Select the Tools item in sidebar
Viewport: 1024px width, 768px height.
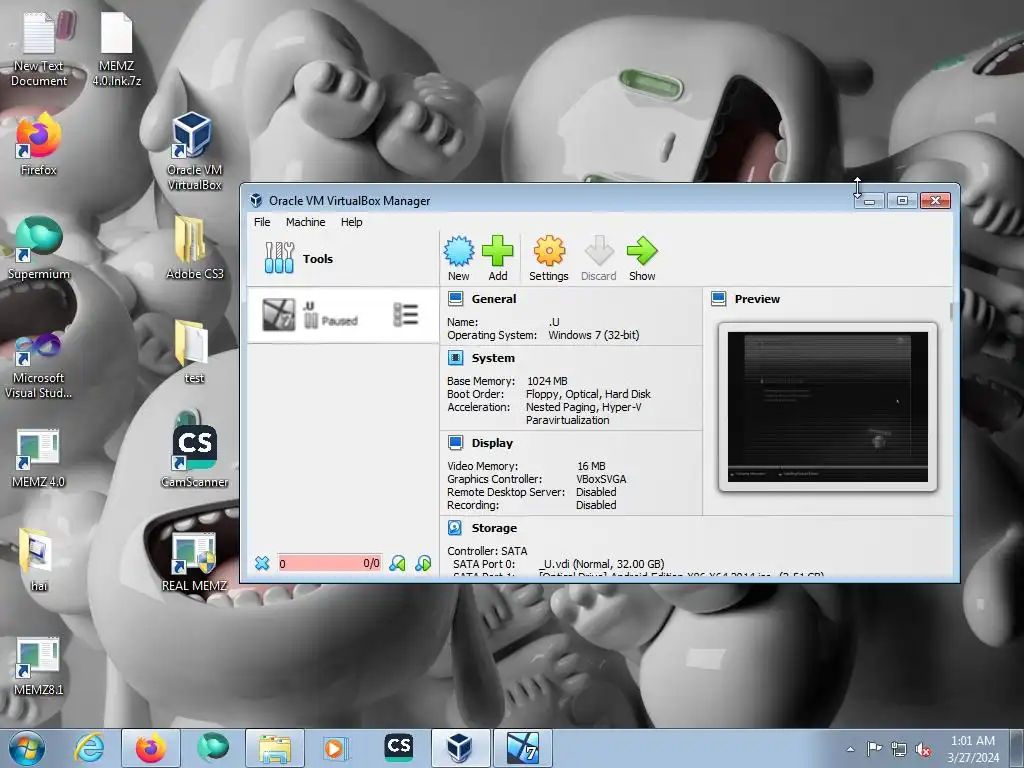(342, 259)
